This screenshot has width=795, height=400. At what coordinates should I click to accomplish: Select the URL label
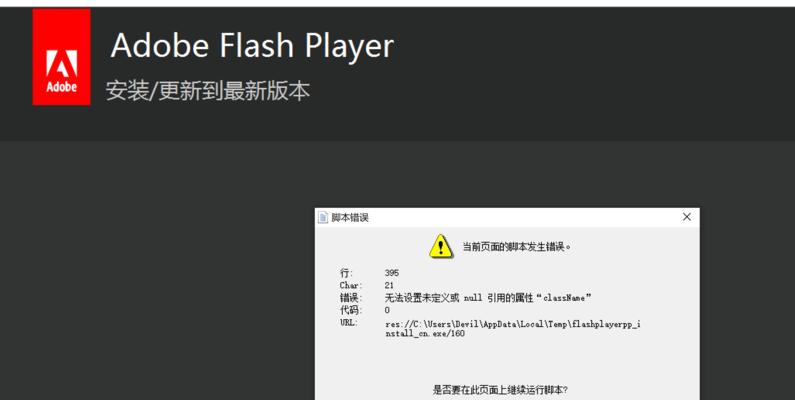[x=348, y=322]
